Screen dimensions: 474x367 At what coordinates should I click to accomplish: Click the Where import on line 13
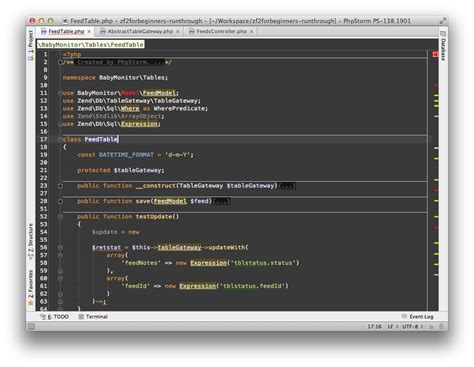click(130, 108)
